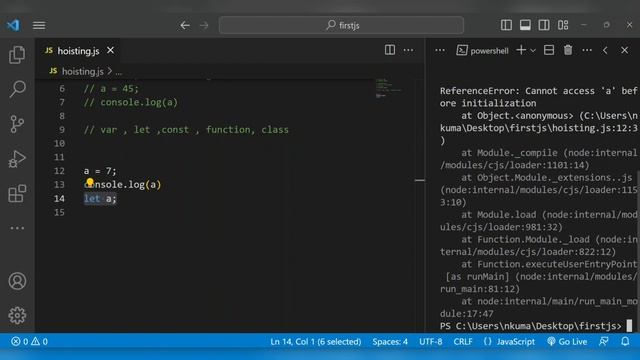640x360 pixels.
Task: Open editor More Actions ellipsis
Action: tap(409, 50)
